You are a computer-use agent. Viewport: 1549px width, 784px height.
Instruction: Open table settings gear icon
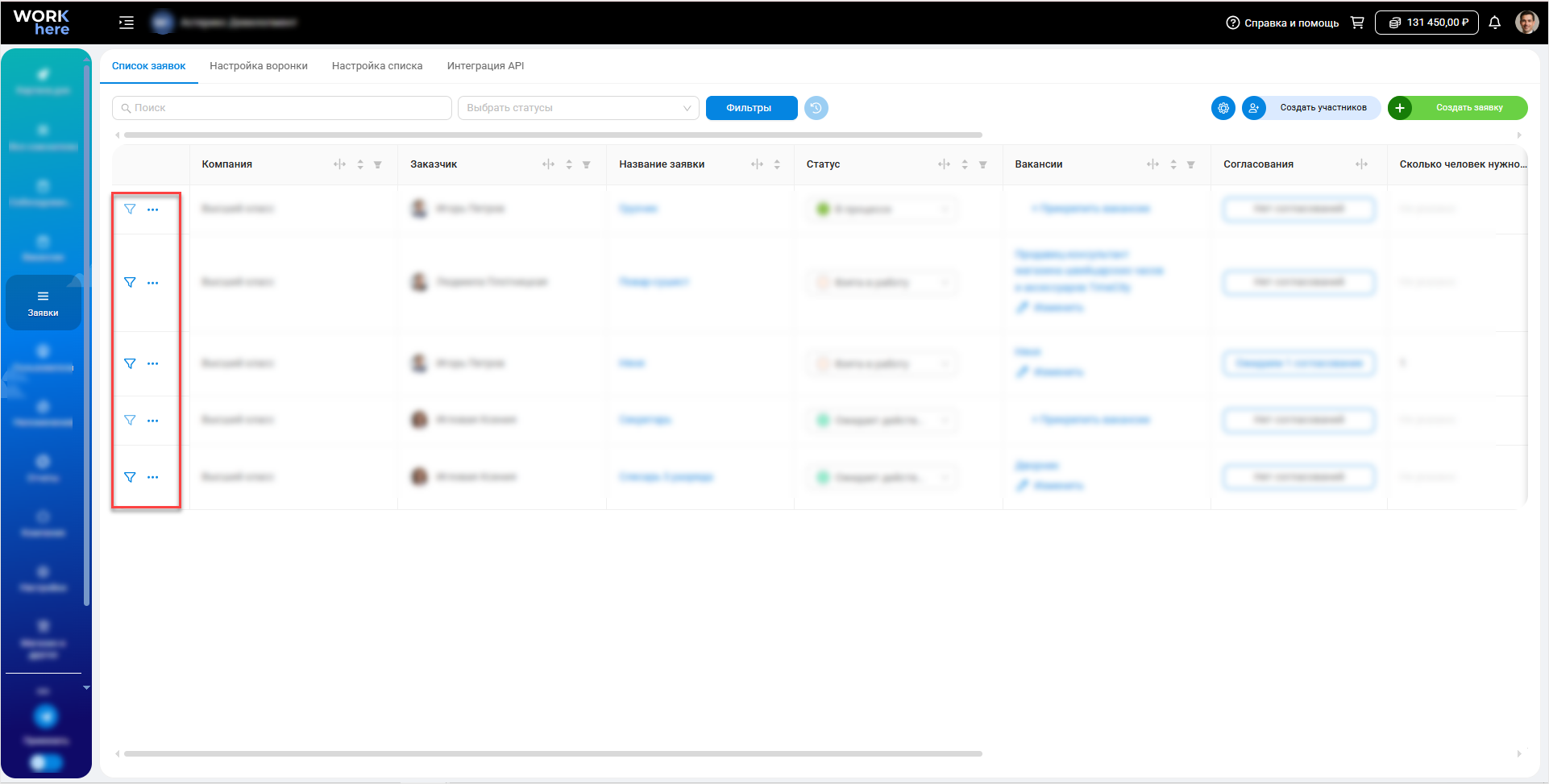1223,108
